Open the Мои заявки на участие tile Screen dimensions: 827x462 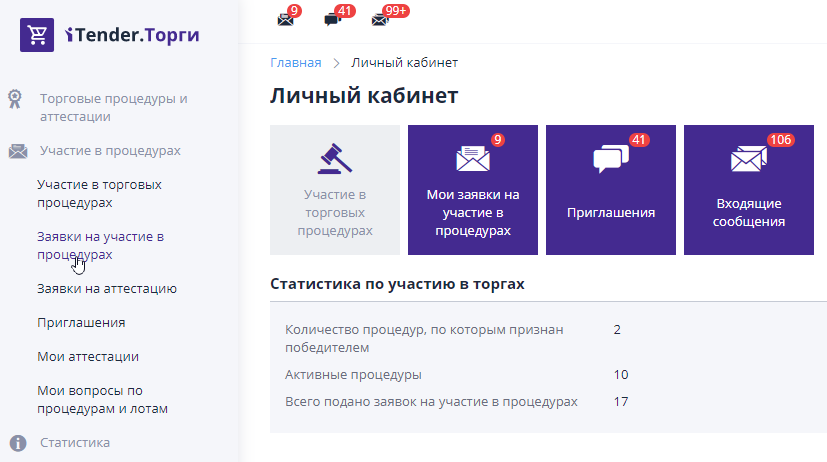pos(472,190)
